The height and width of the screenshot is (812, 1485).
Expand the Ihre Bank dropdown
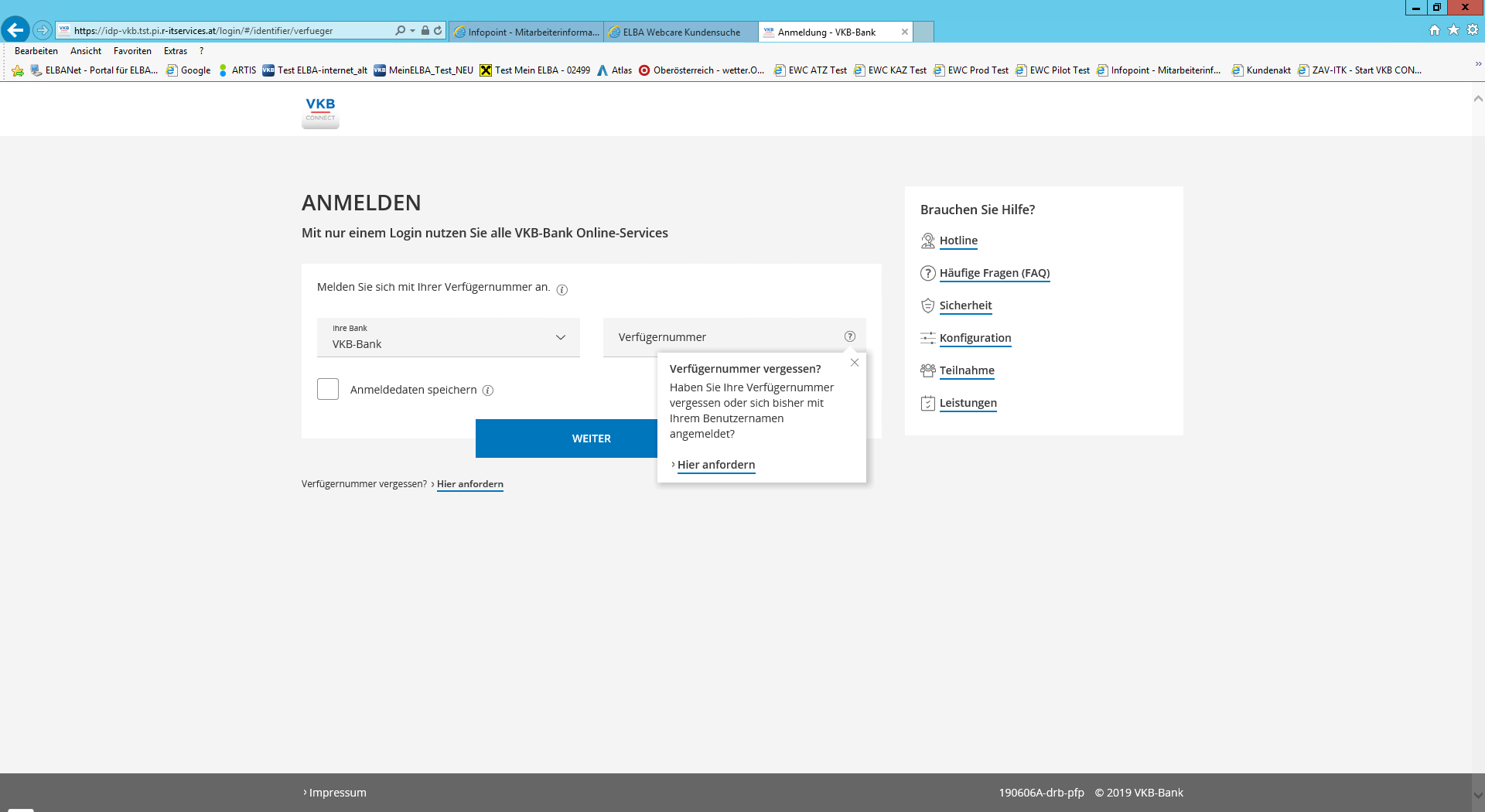449,337
